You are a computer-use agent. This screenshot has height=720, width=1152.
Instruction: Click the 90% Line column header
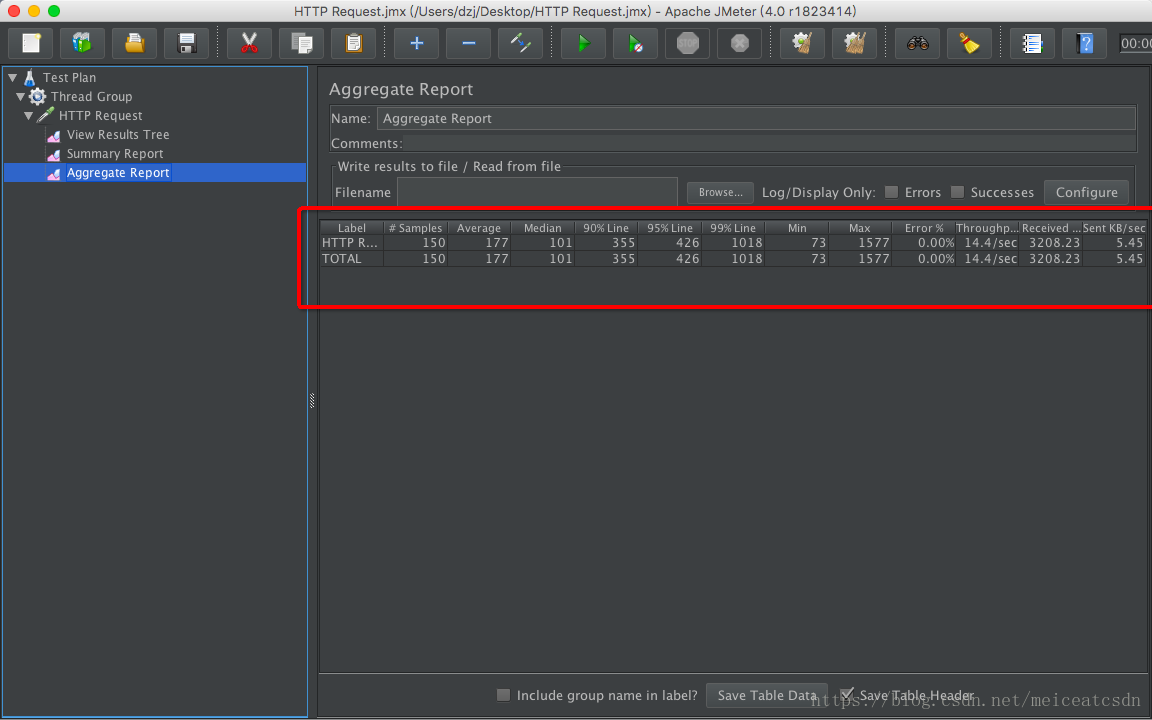(606, 228)
